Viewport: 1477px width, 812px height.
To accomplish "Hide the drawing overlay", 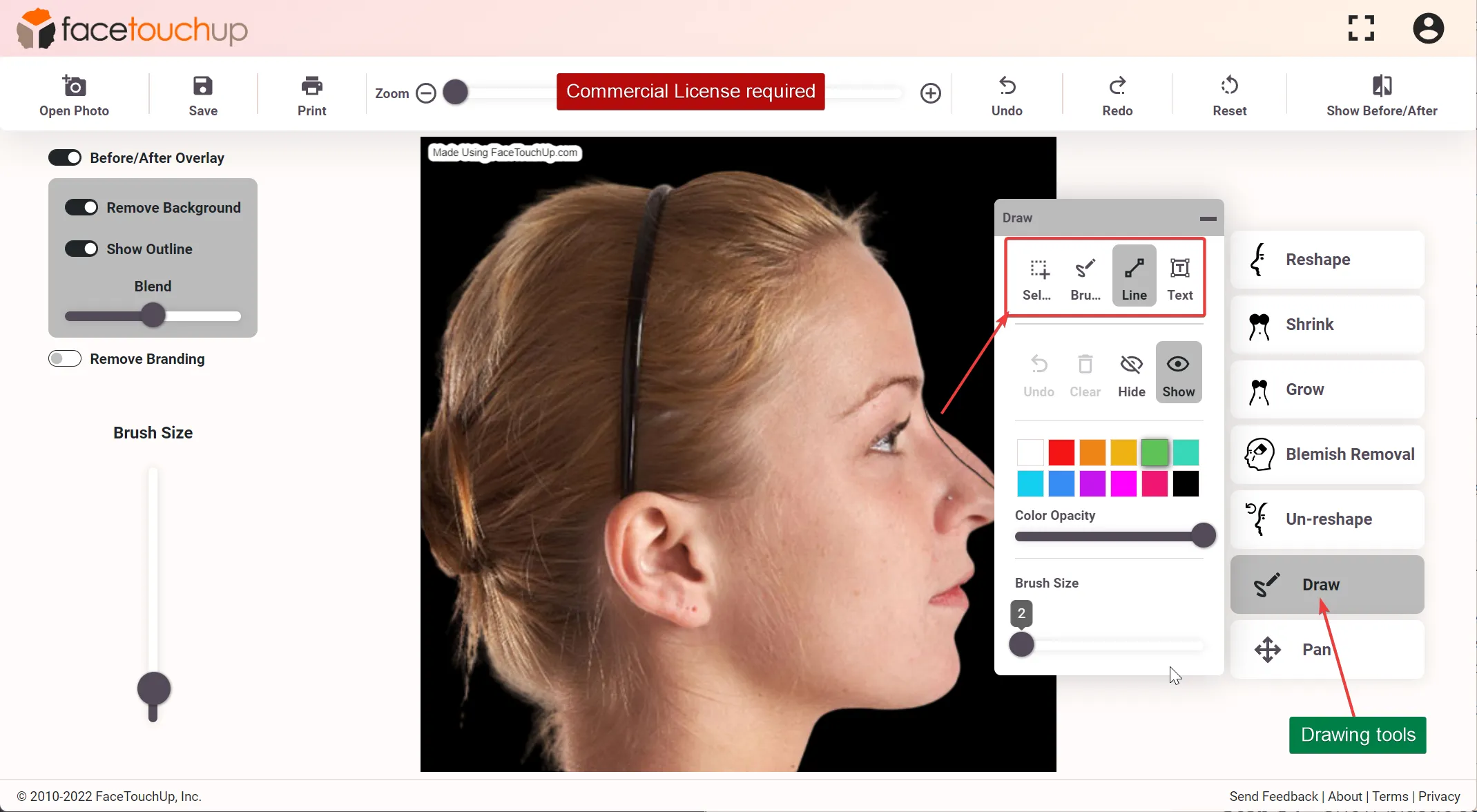I will pos(1130,373).
